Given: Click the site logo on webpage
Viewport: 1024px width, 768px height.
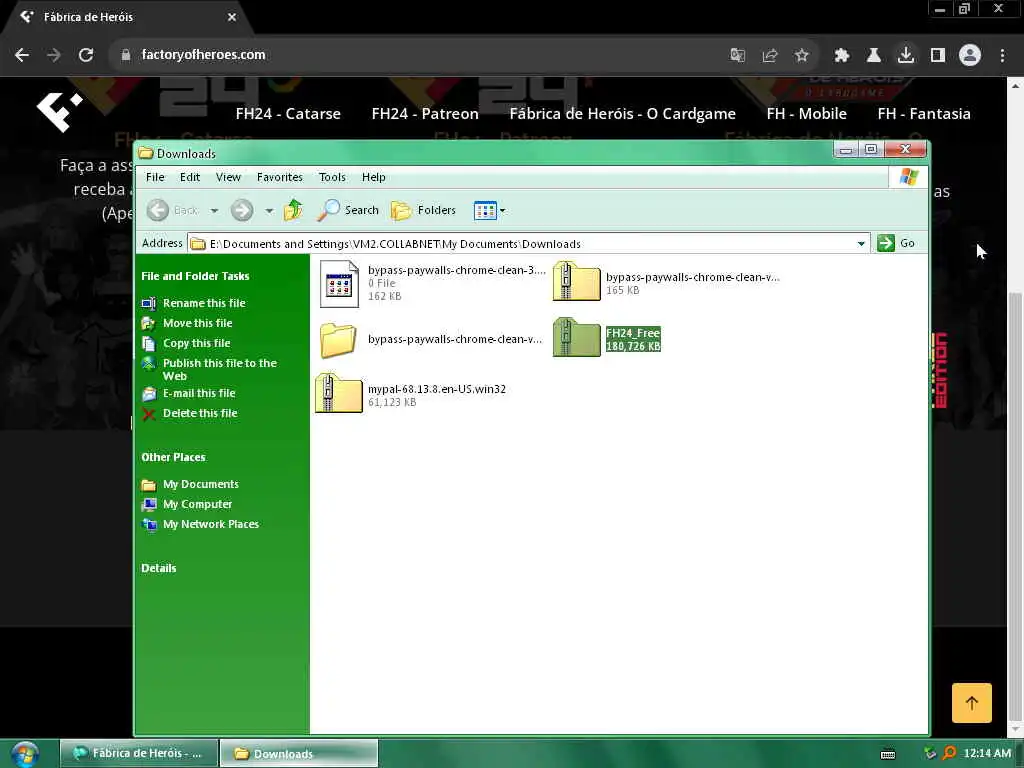Looking at the screenshot, I should pyautogui.click(x=59, y=112).
